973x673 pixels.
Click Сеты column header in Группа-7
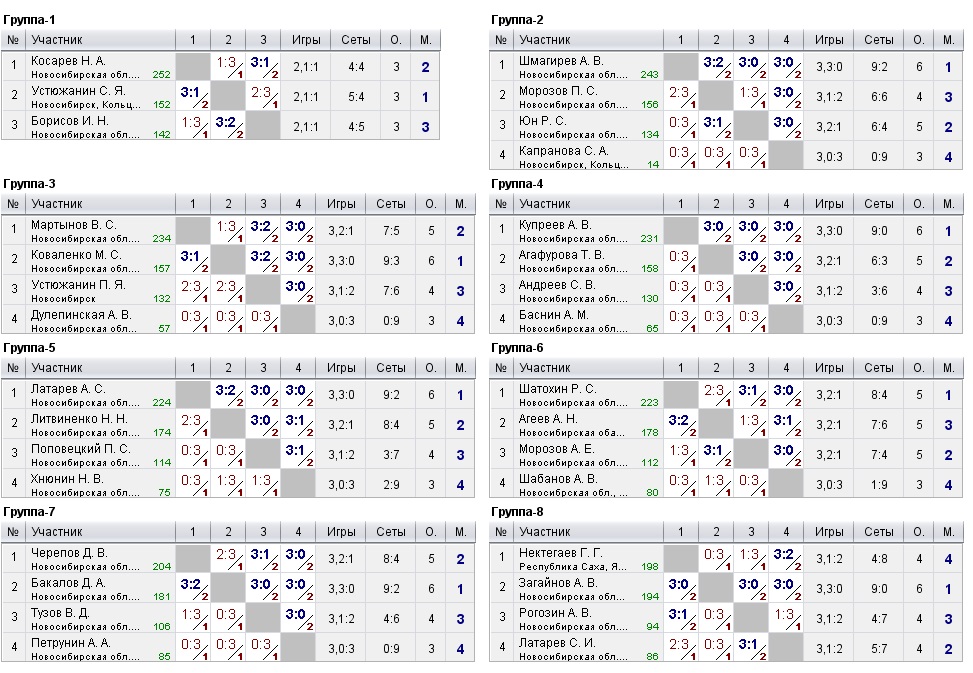(x=390, y=532)
